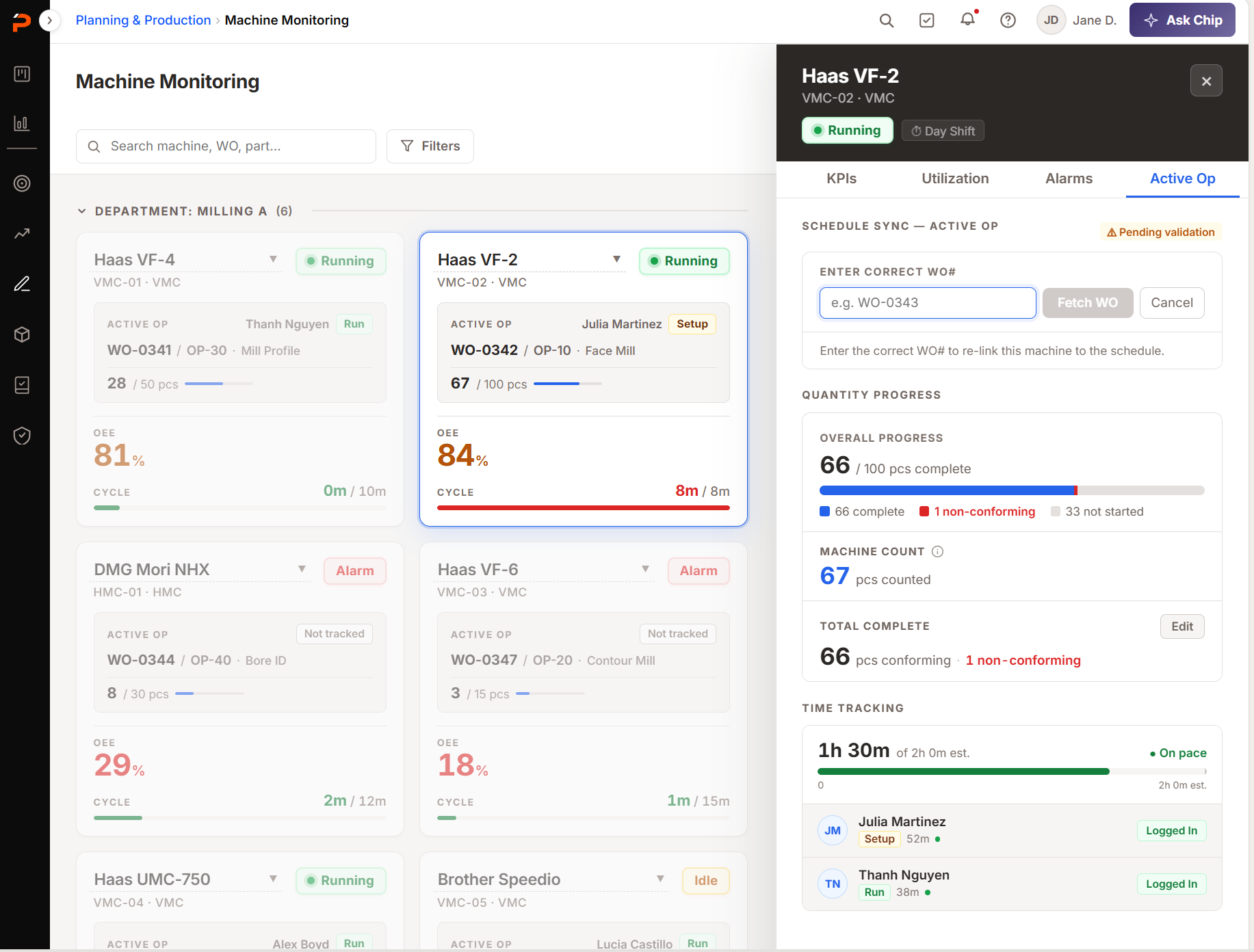The image size is (1254, 952).
Task: Click the overall progress bar
Action: click(1012, 490)
